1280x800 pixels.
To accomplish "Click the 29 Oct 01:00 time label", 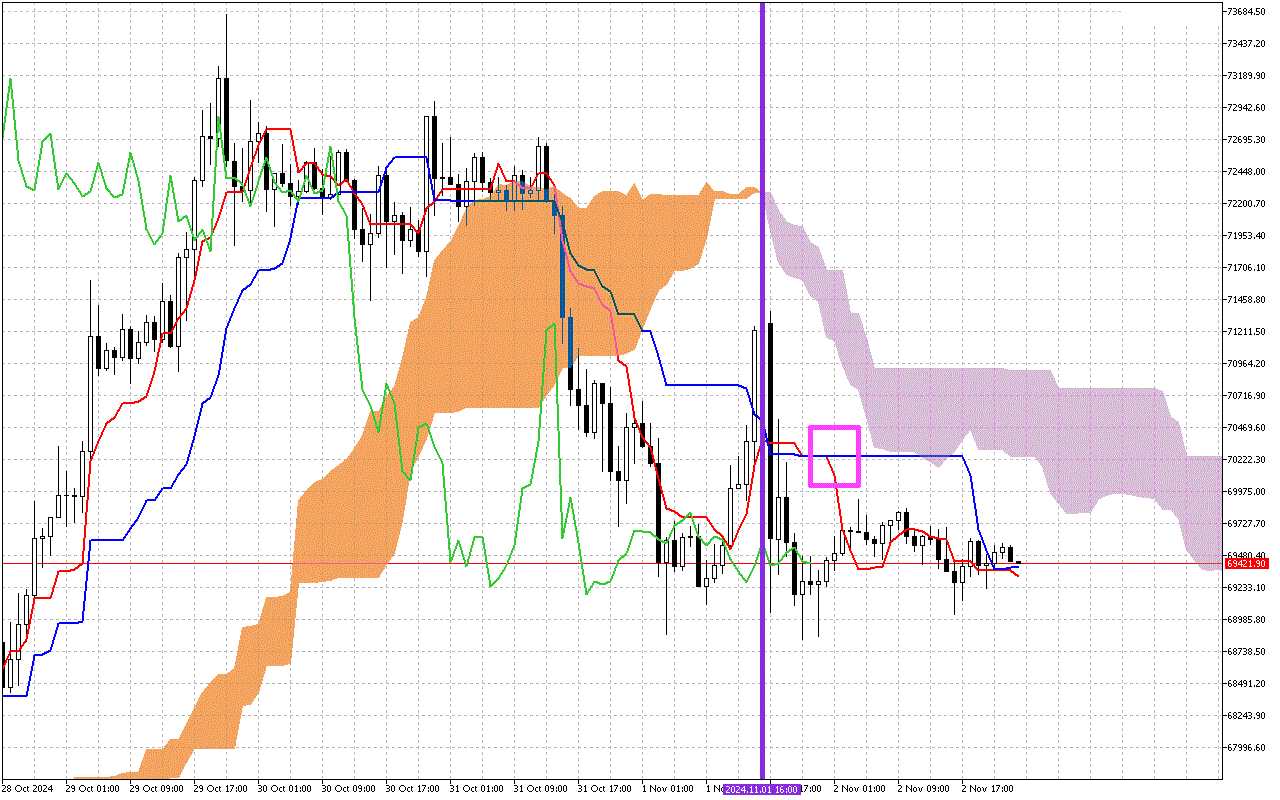I will [92, 789].
